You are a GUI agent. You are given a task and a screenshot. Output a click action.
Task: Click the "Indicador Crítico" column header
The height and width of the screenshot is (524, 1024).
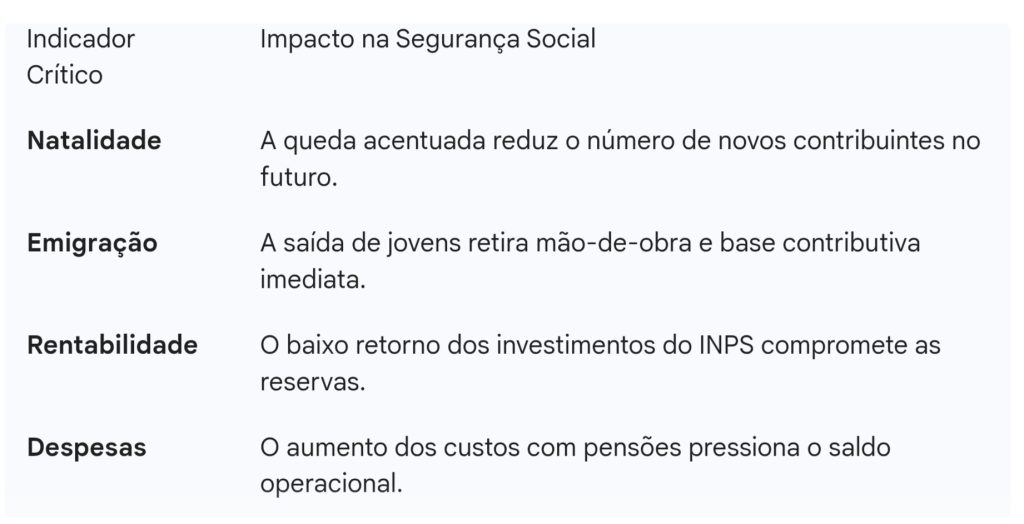[x=80, y=57]
